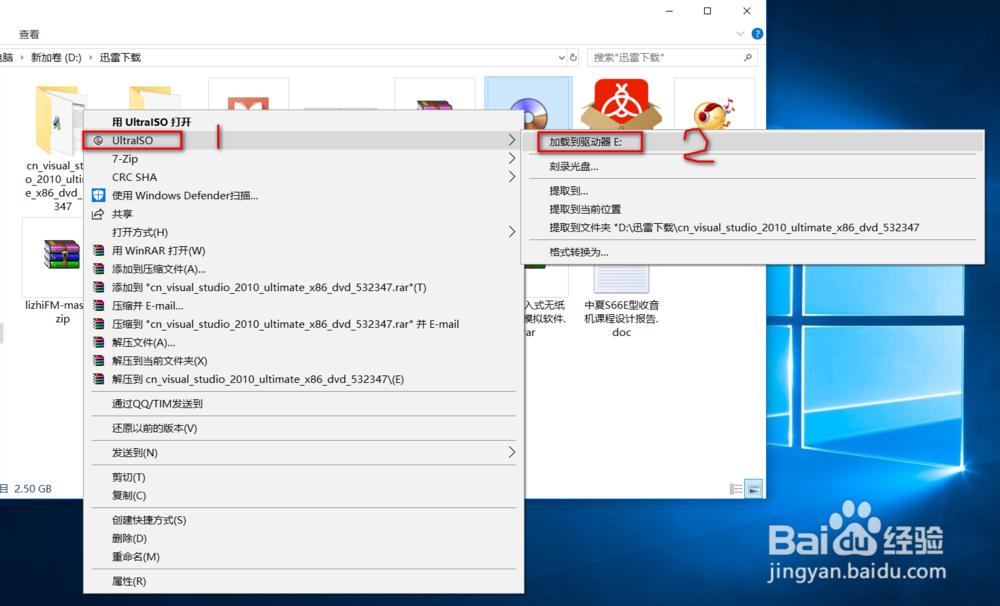Choose 提取到... in UltraISO submenu
The image size is (1000, 606).
752,191
